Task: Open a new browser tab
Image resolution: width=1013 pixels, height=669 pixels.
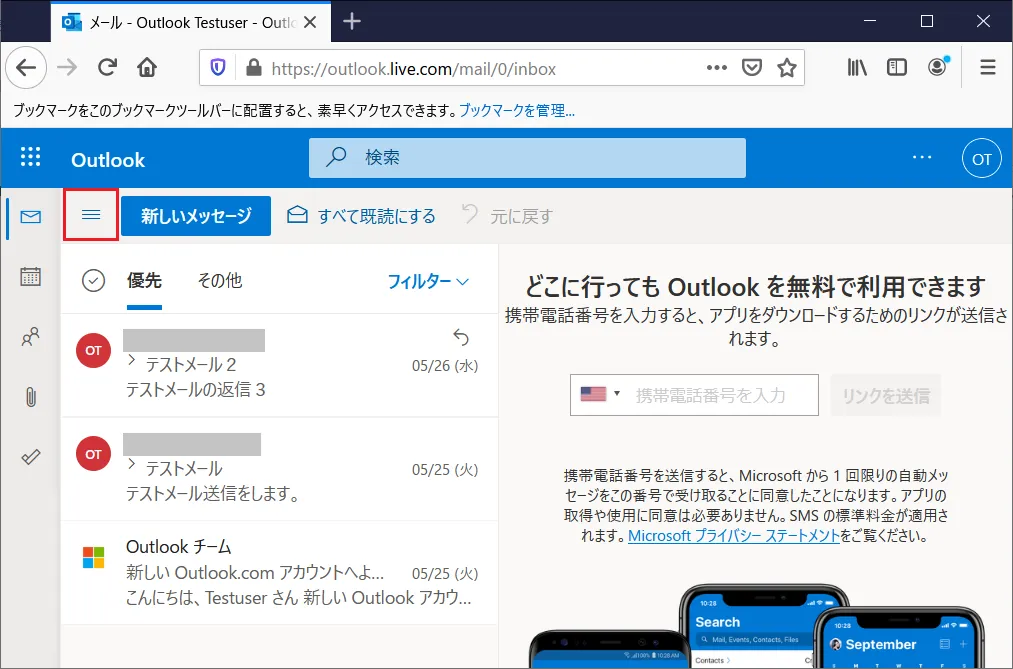Action: pyautogui.click(x=352, y=22)
